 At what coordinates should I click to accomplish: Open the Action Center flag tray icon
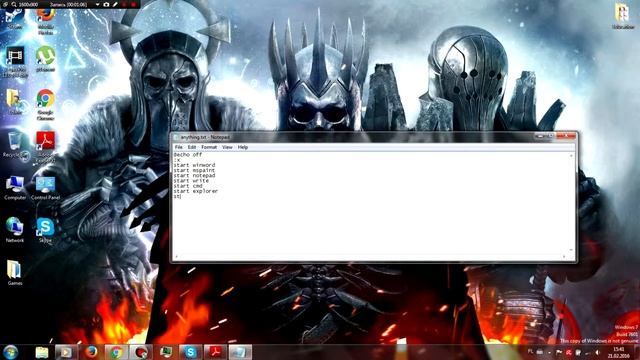559,352
